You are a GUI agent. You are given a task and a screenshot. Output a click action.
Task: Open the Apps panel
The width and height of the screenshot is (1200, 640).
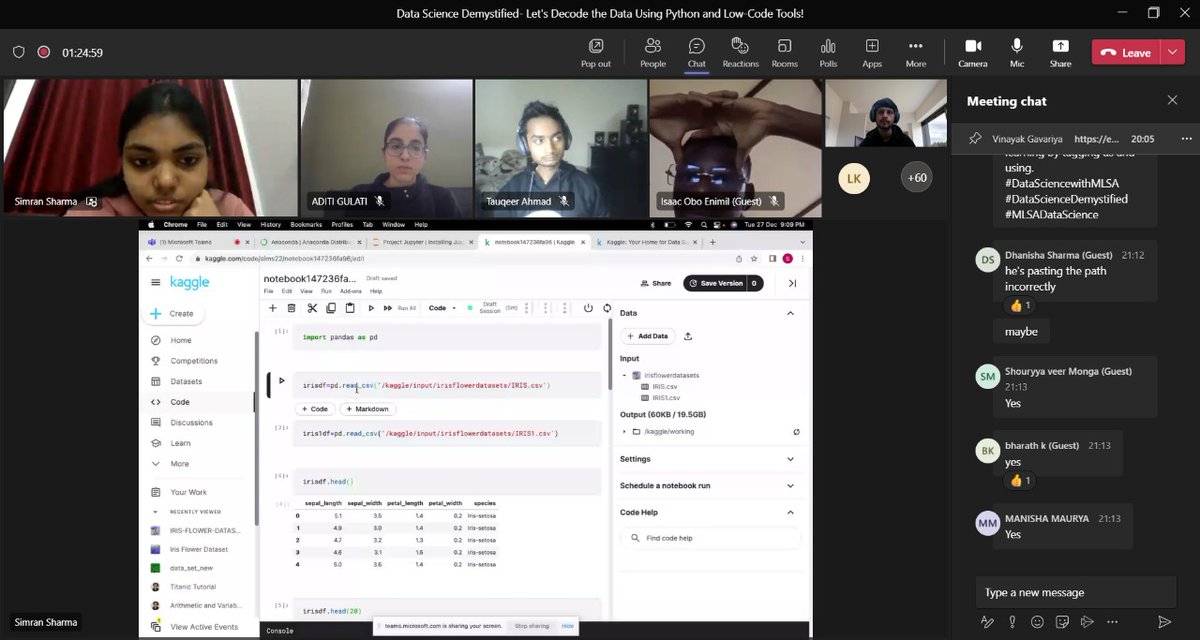[x=872, y=53]
